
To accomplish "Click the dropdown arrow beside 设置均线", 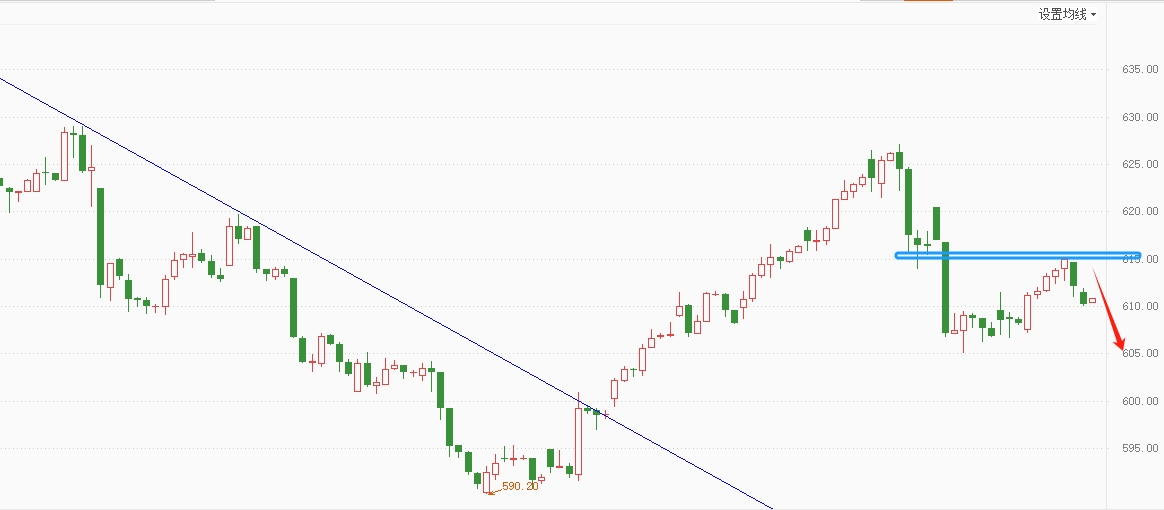I will click(x=1093, y=15).
